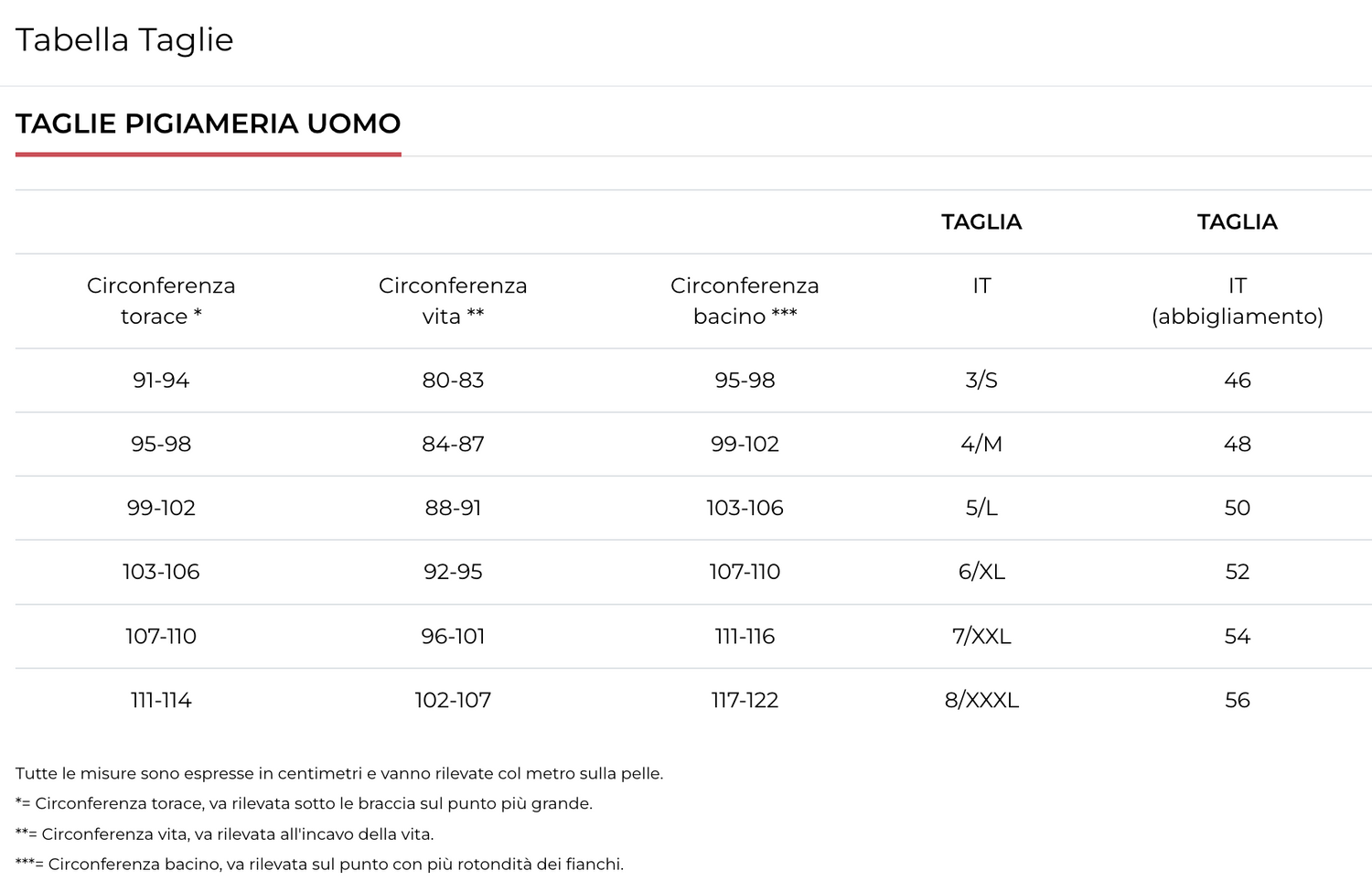Click the footnote about Circonferenza bacino
This screenshot has width=1372, height=892.
tap(319, 865)
